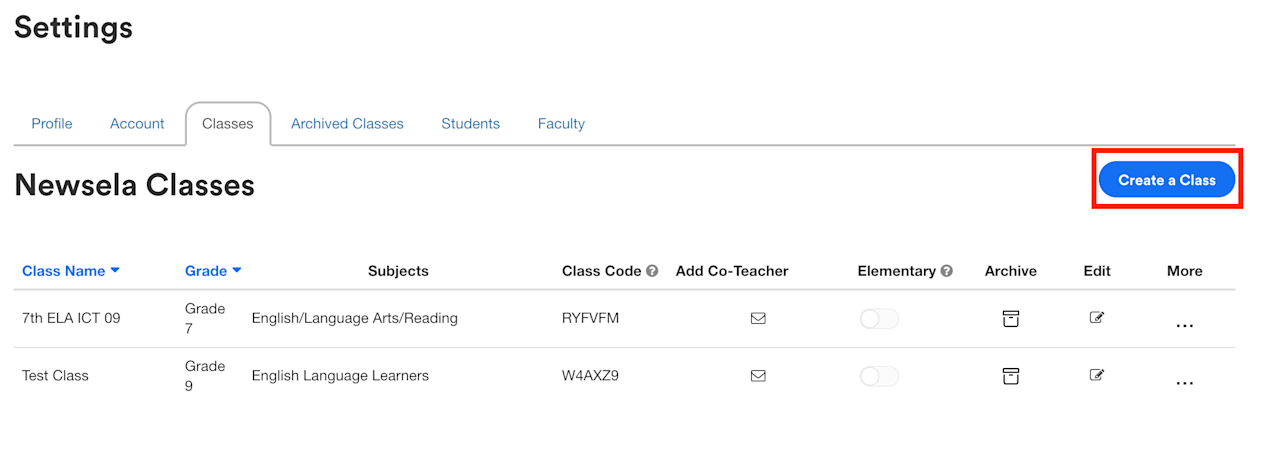Viewport: 1270px width, 462px height.
Task: Open the Students tab
Action: pos(470,124)
